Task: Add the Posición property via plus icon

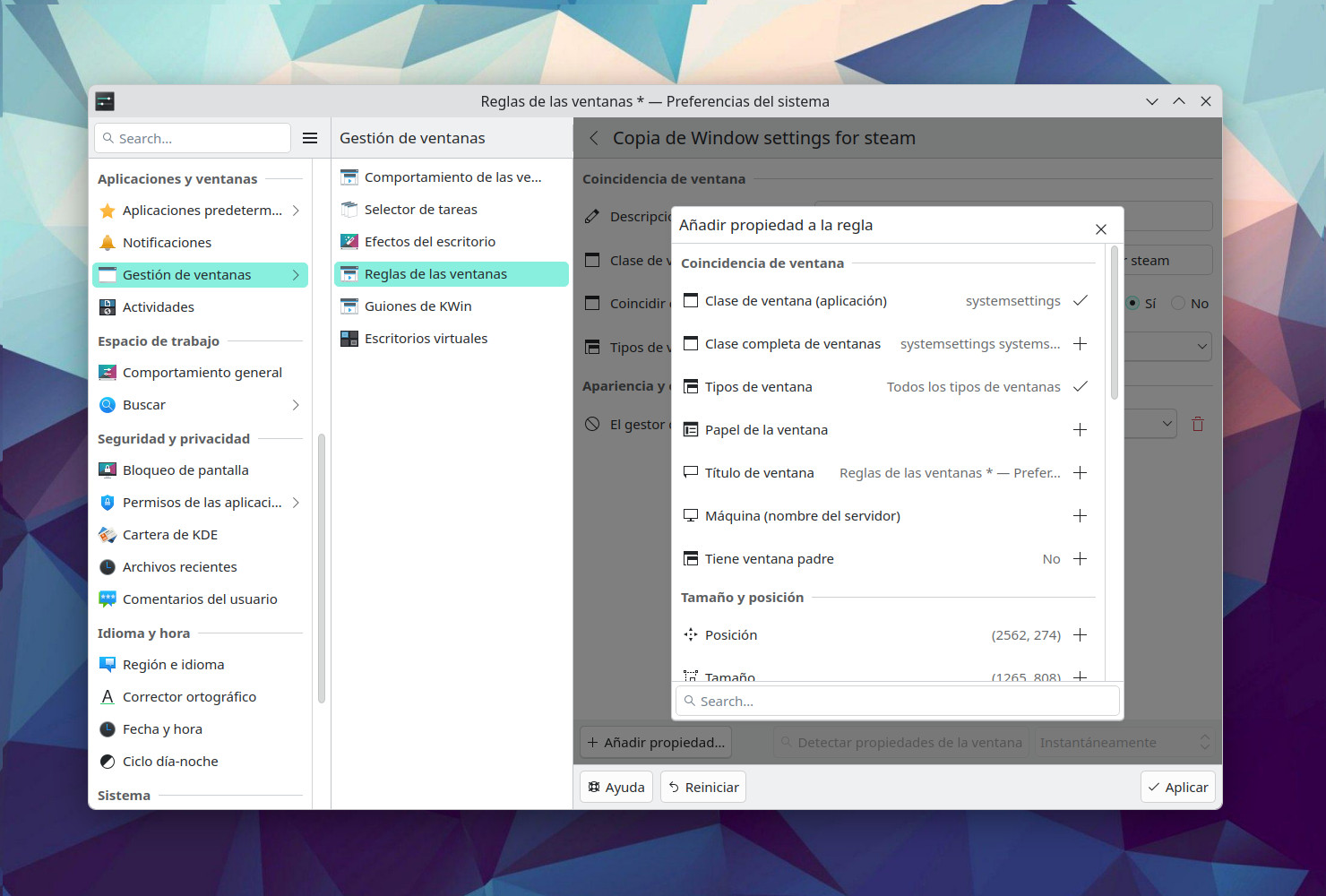Action: tap(1081, 635)
